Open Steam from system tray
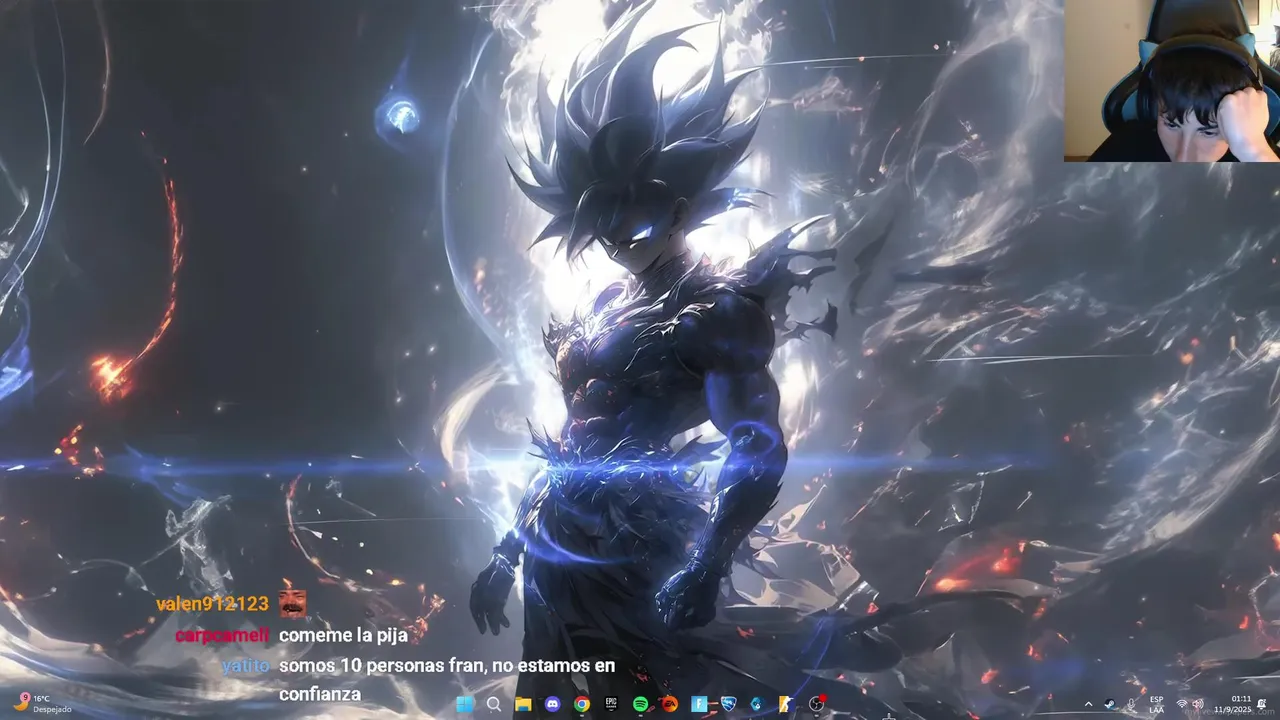Viewport: 1280px width, 720px height. click(x=1110, y=704)
